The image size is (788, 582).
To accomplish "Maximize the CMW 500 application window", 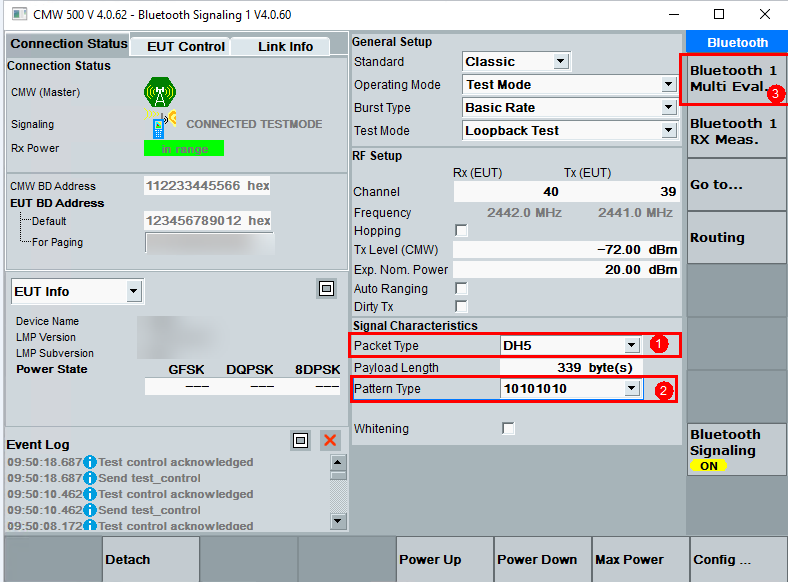I will click(719, 14).
